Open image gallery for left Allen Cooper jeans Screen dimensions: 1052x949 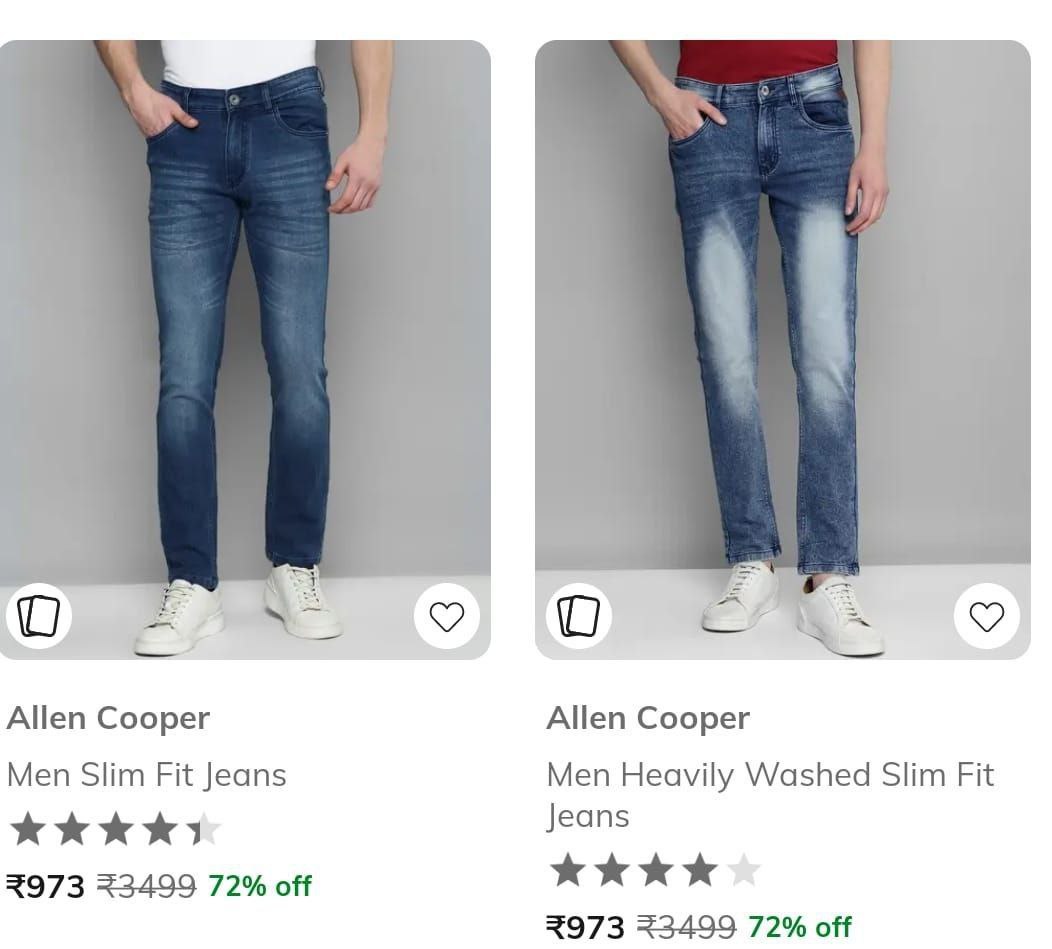click(x=38, y=616)
